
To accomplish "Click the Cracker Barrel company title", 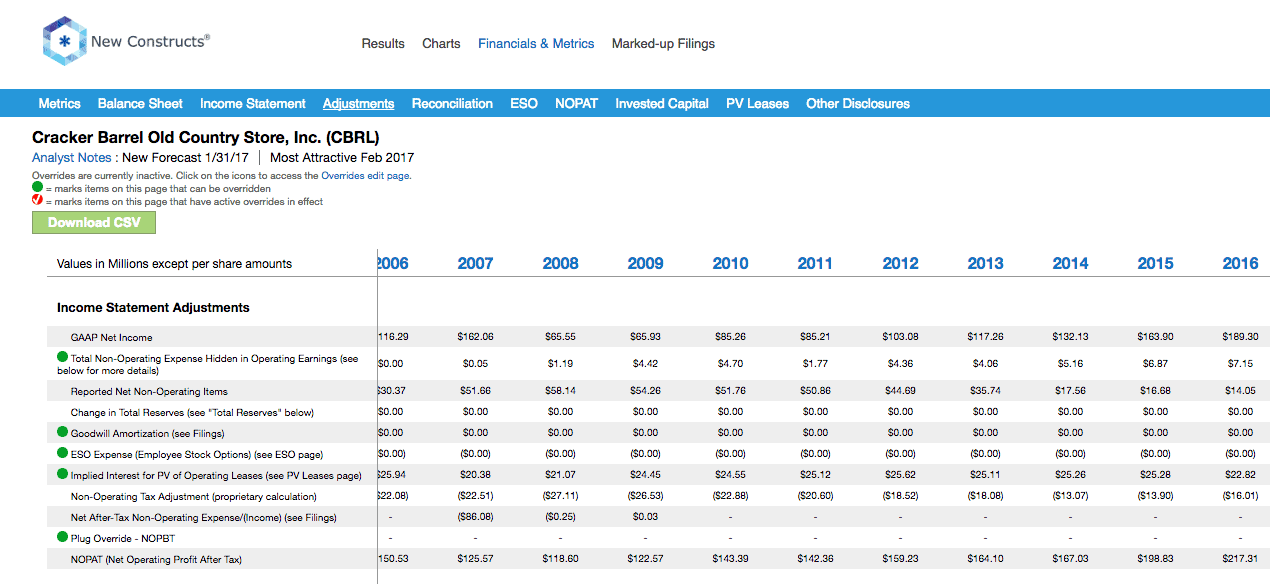I will coord(206,137).
